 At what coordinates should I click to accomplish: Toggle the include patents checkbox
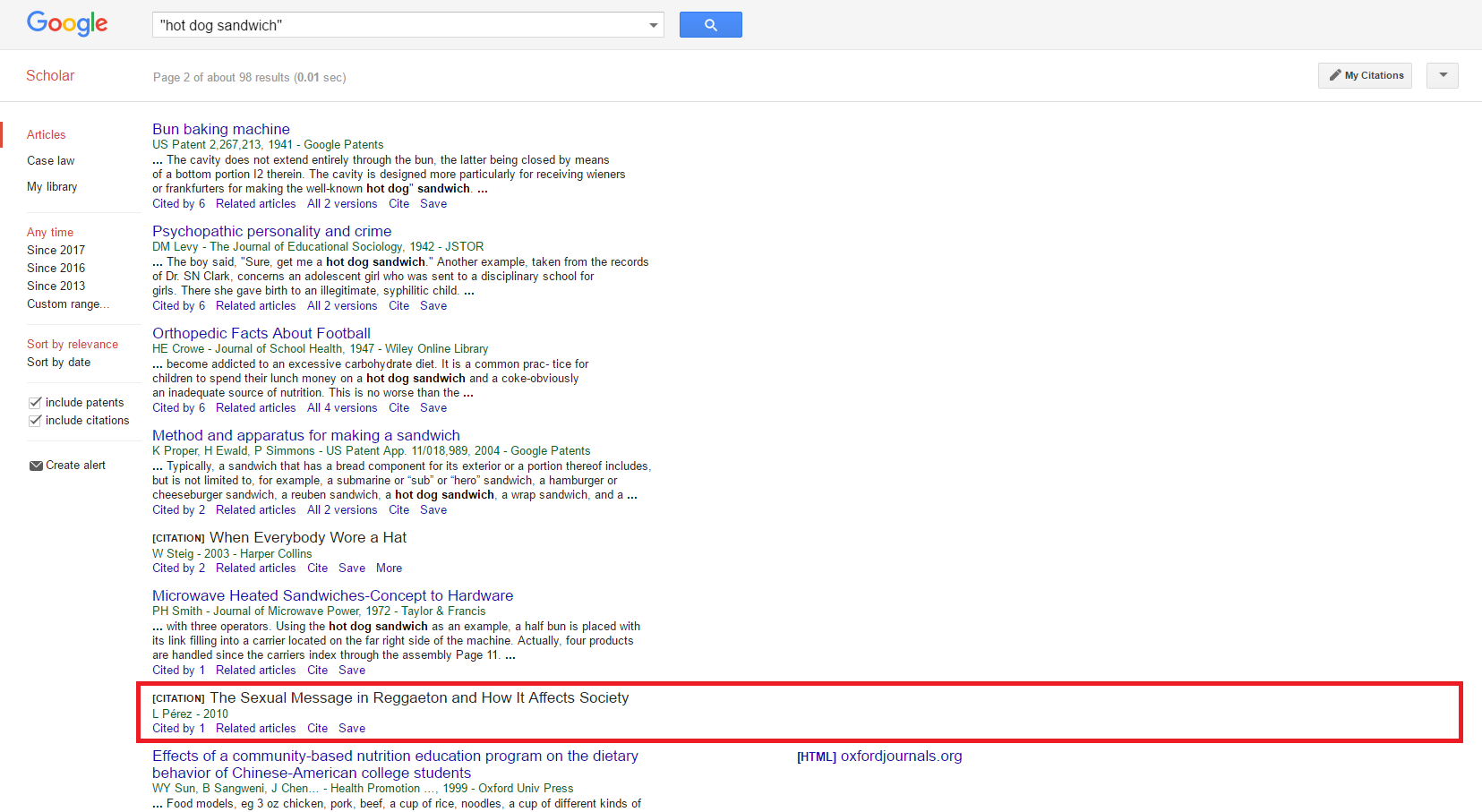click(35, 403)
